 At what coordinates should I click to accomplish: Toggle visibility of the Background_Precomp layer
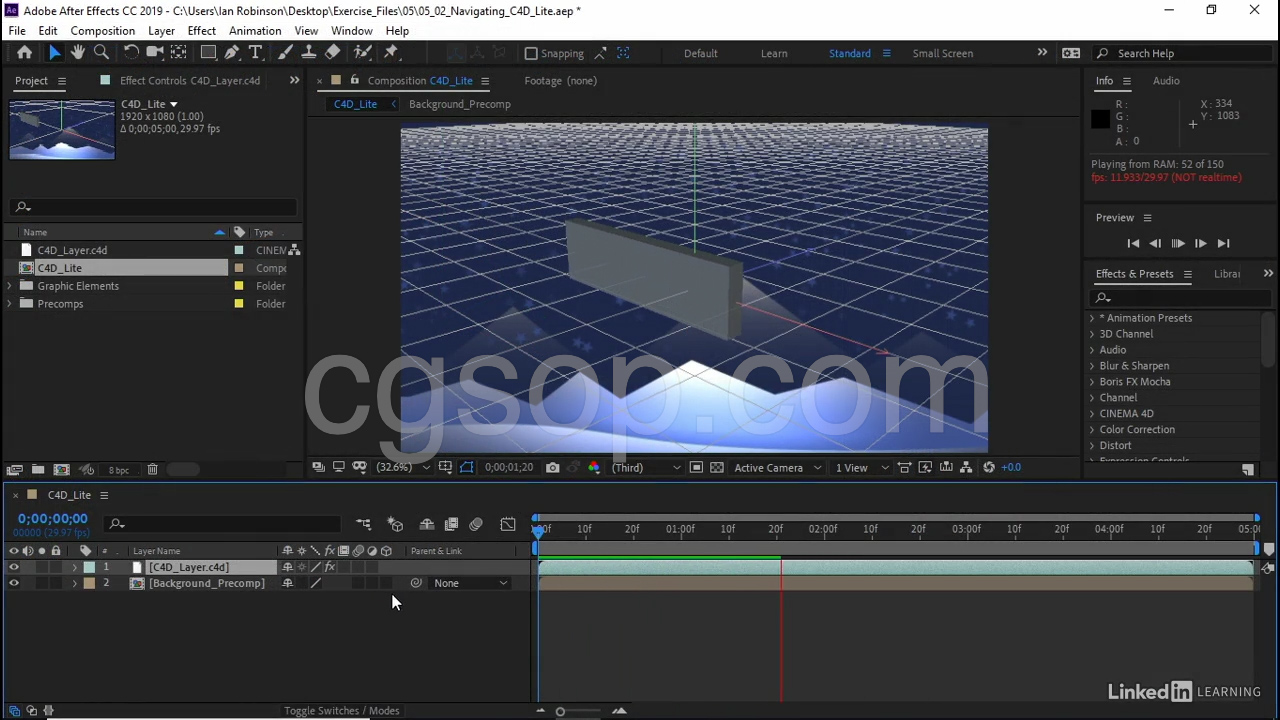click(x=14, y=583)
